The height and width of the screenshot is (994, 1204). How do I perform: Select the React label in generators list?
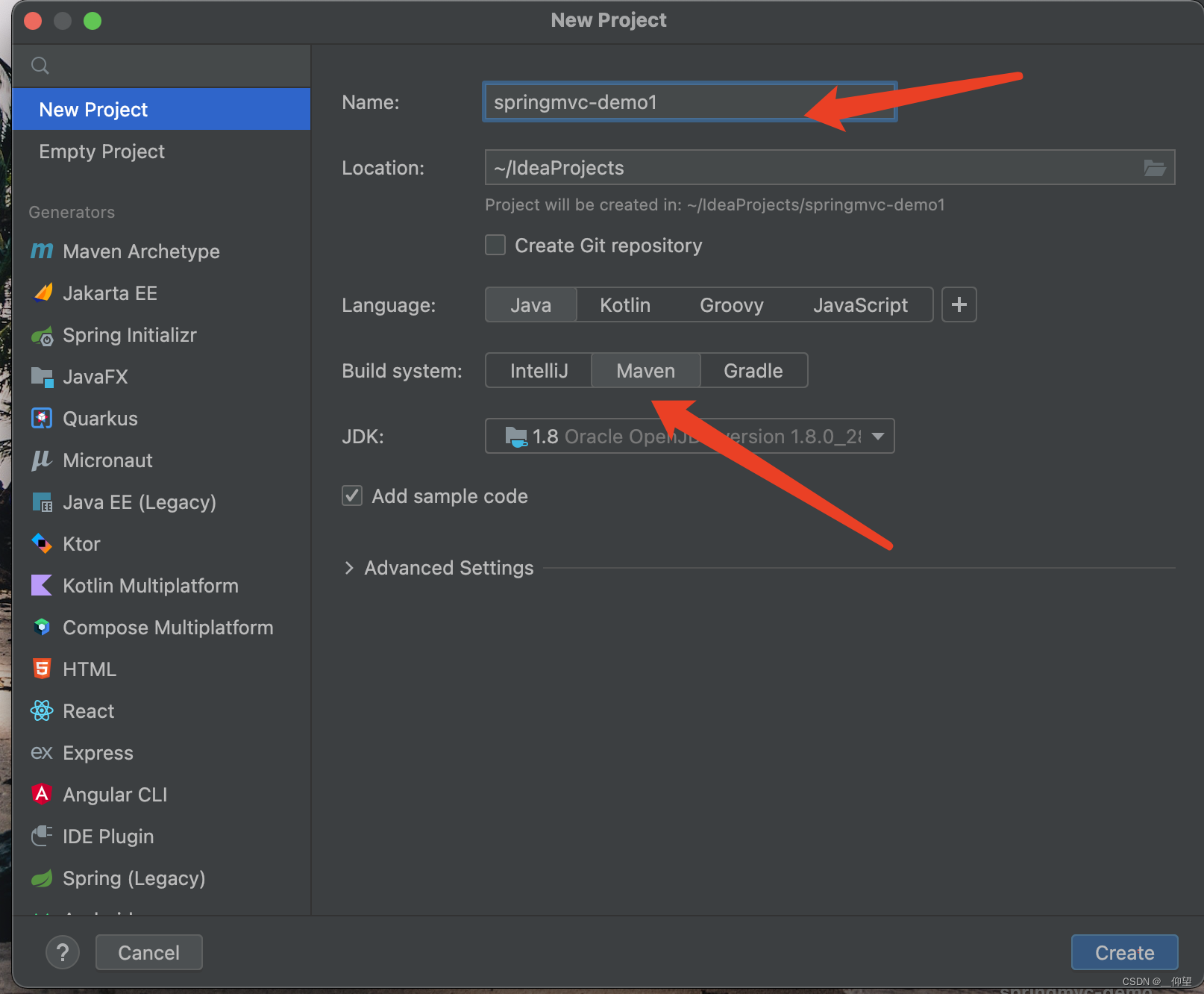click(89, 711)
